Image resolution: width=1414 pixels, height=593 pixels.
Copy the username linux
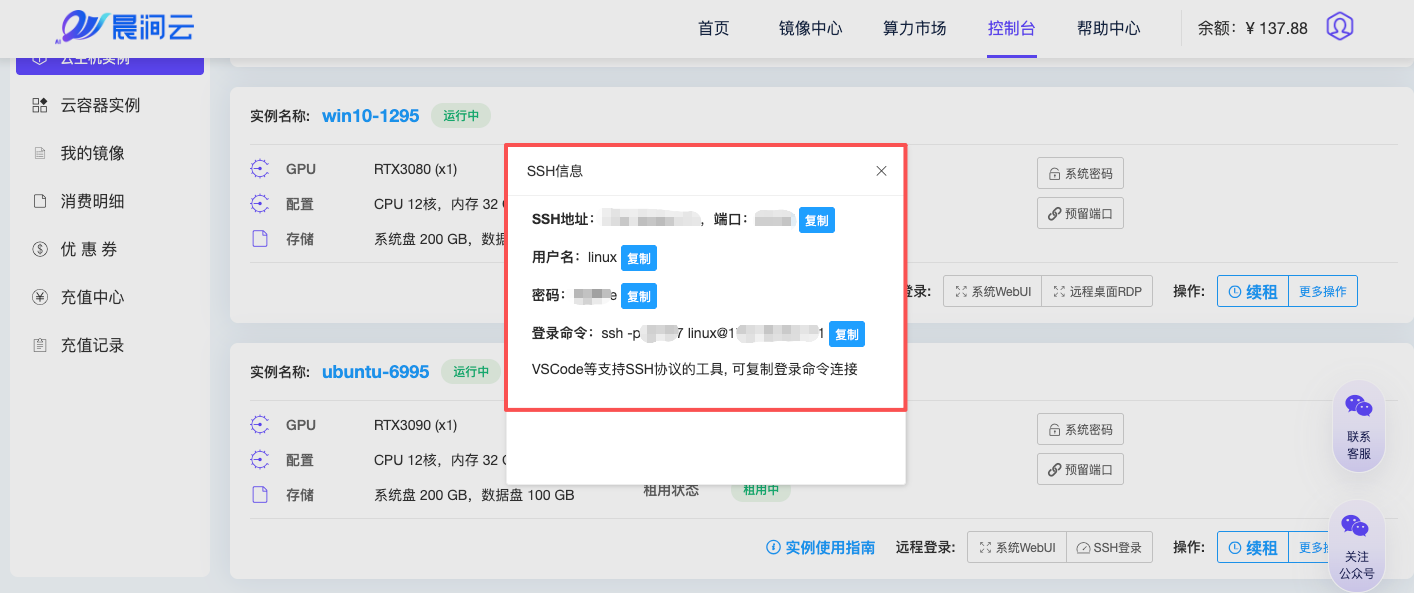click(638, 258)
